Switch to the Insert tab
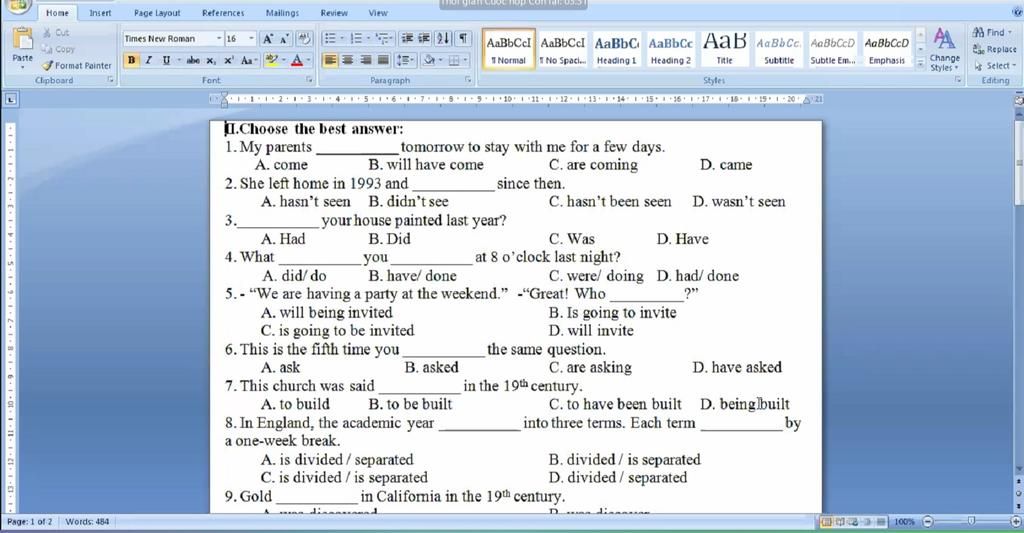The width and height of the screenshot is (1024, 533). 100,12
